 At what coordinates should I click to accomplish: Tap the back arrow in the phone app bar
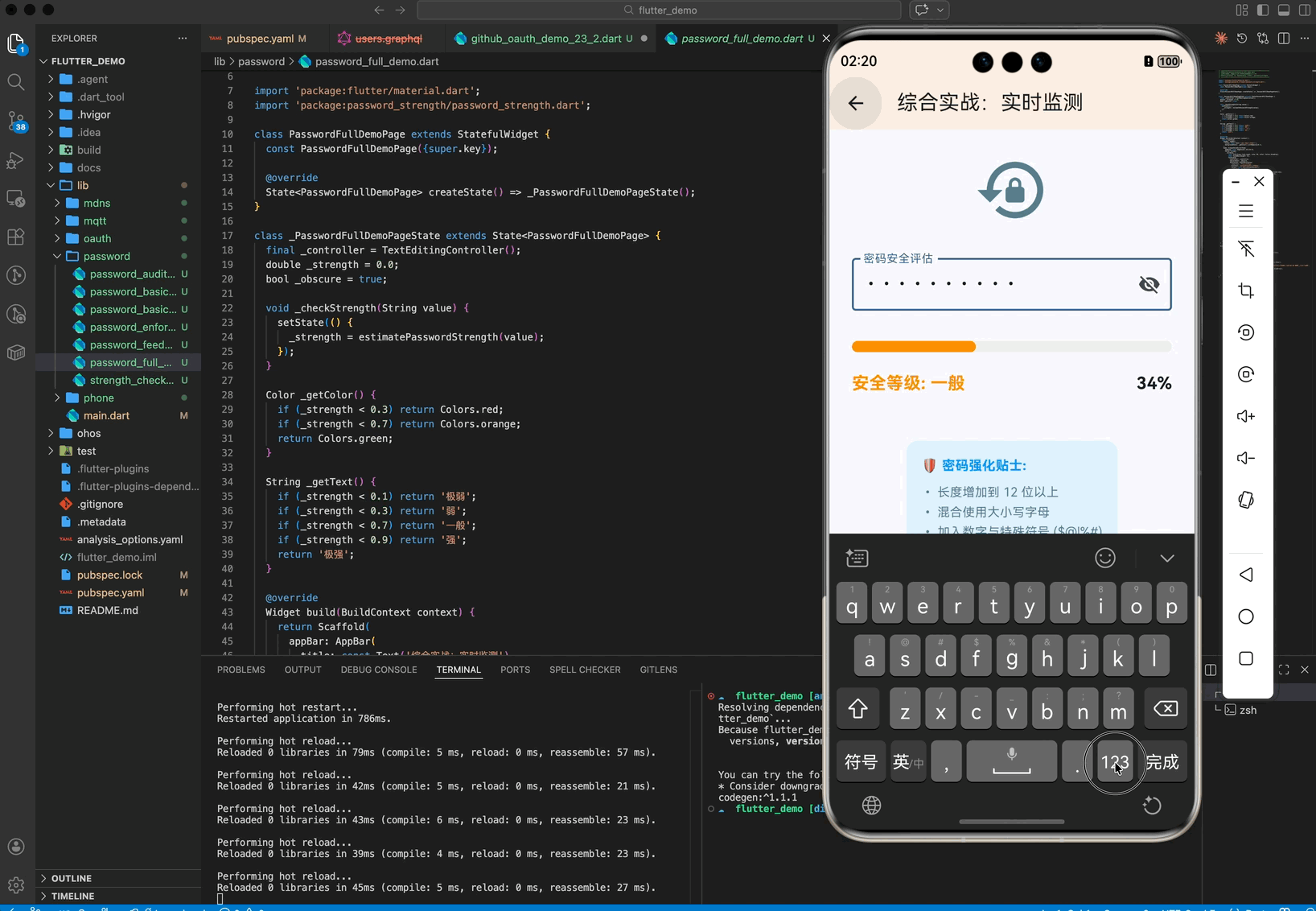tap(856, 103)
